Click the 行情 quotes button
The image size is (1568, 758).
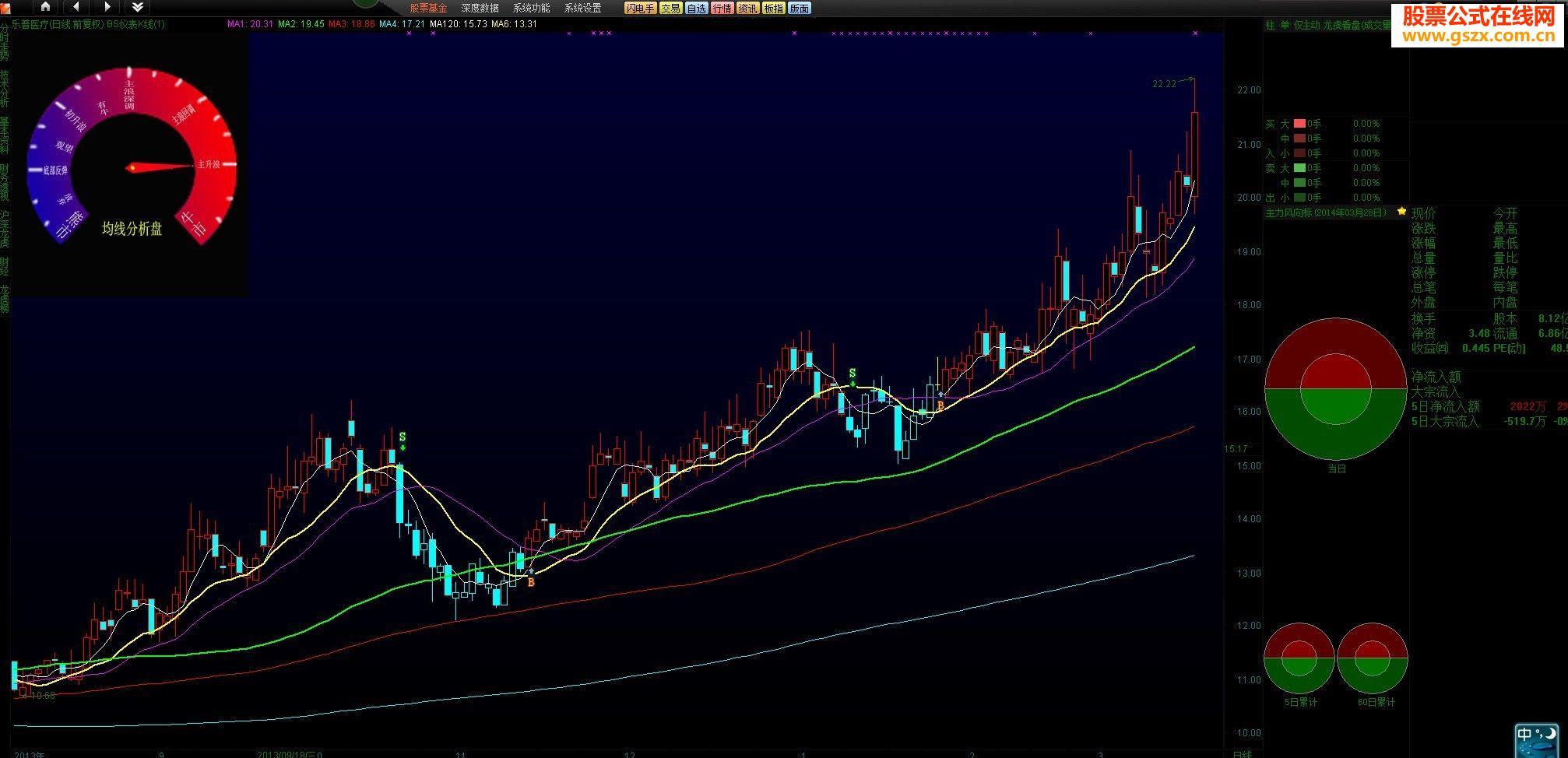pyautogui.click(x=722, y=8)
